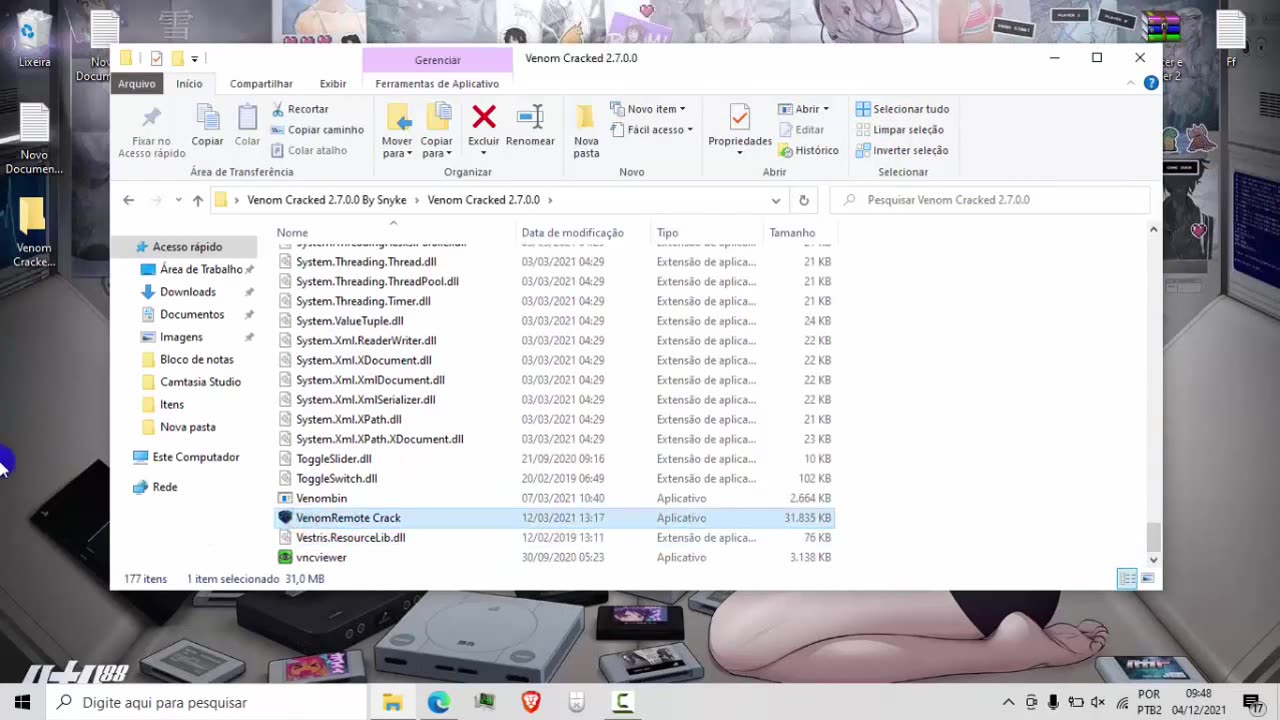Click the Renomear icon
This screenshot has height=720, width=1280.
point(530,117)
